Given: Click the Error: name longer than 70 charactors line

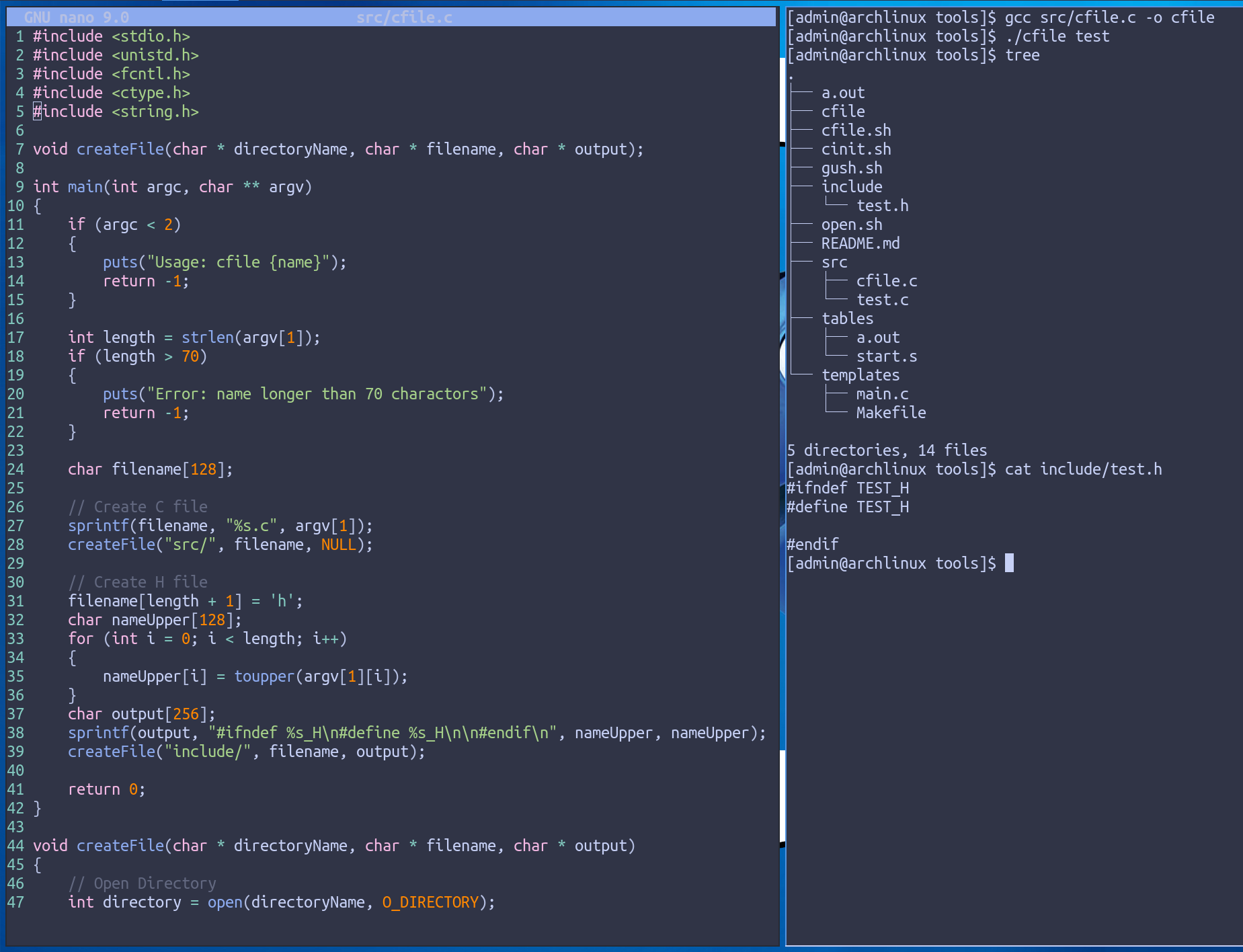Looking at the screenshot, I should (303, 394).
